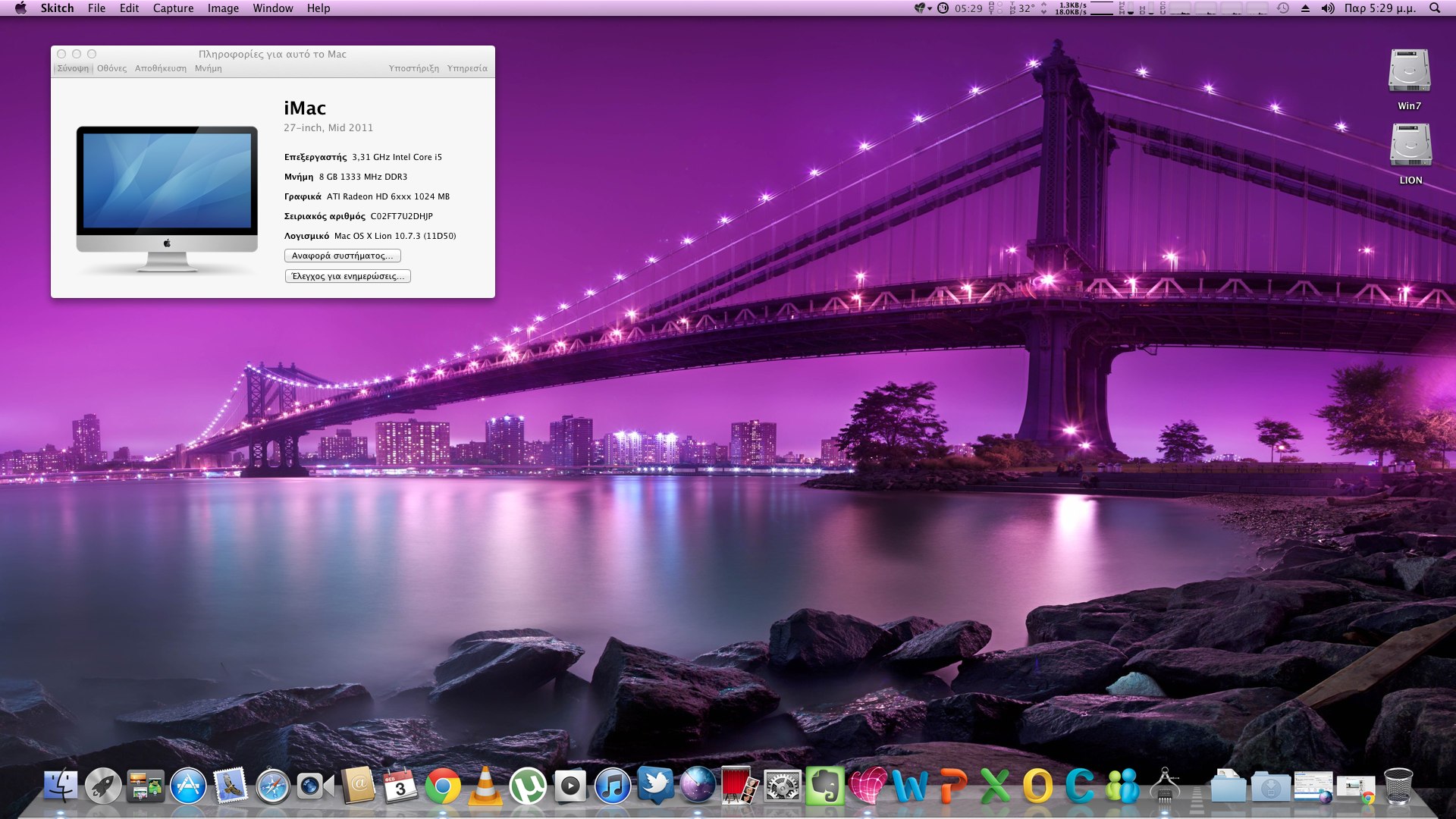This screenshot has height=819, width=1456.
Task: Switch to the Μνήμη tab
Action: pos(209,68)
